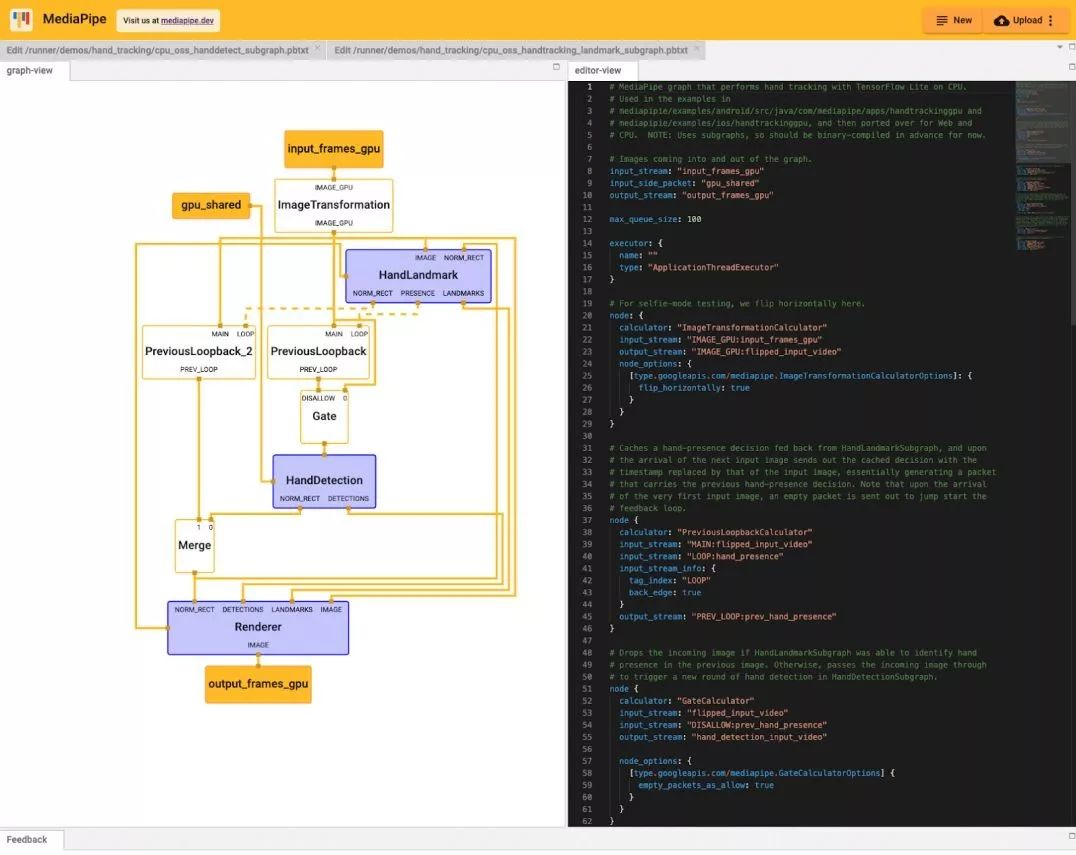
Task: Select the HandLandmark subgraph node
Action: (418, 275)
